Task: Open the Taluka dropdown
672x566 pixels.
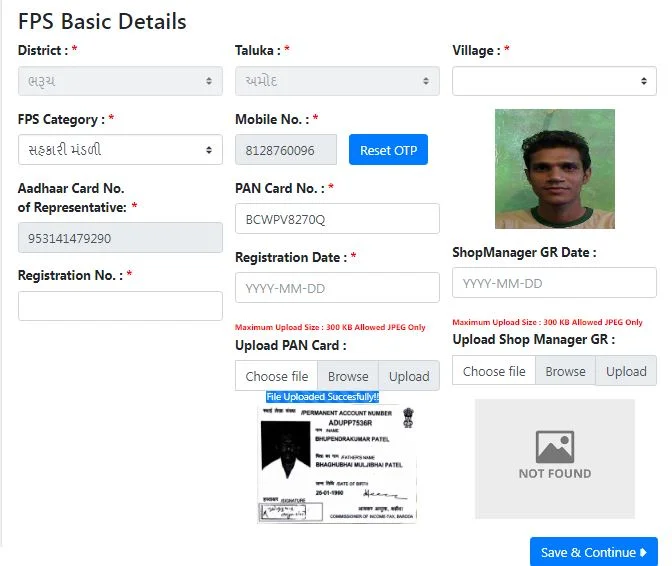Action: [x=337, y=81]
